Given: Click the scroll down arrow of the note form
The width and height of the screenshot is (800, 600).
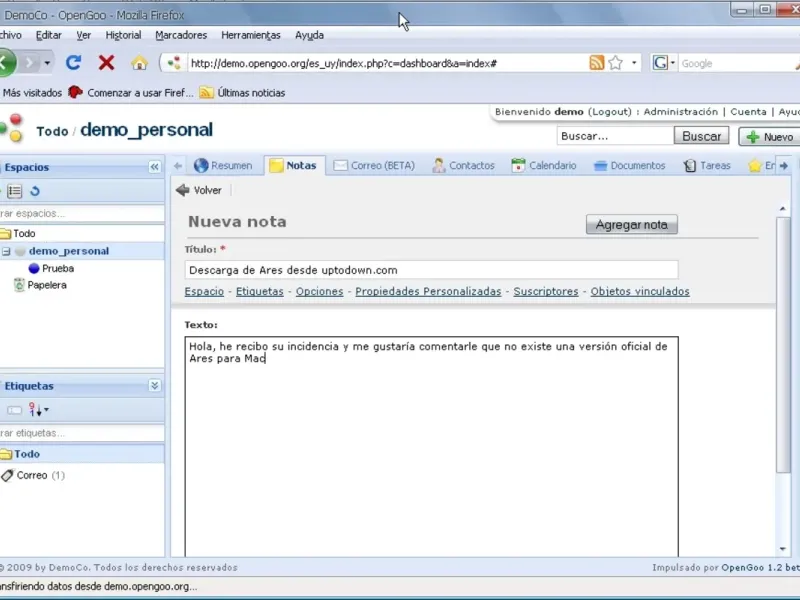Looking at the screenshot, I should (x=783, y=549).
